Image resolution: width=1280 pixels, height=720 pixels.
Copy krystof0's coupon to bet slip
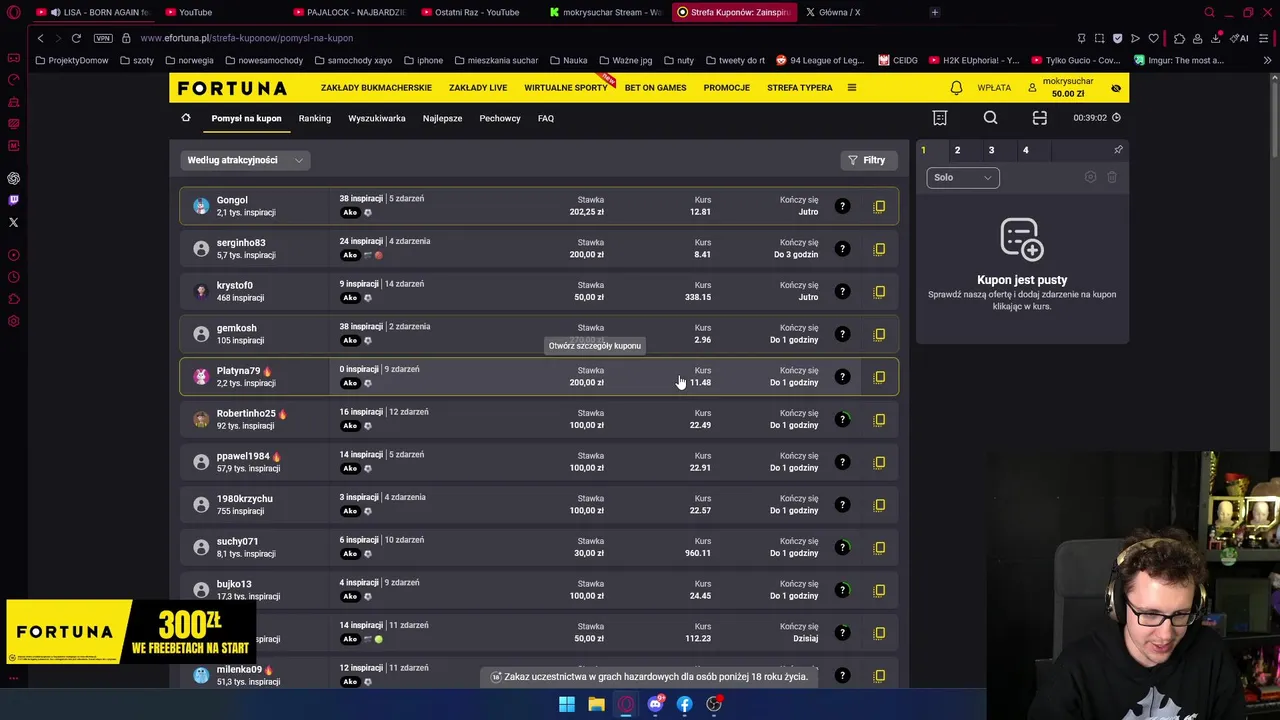[x=880, y=292]
